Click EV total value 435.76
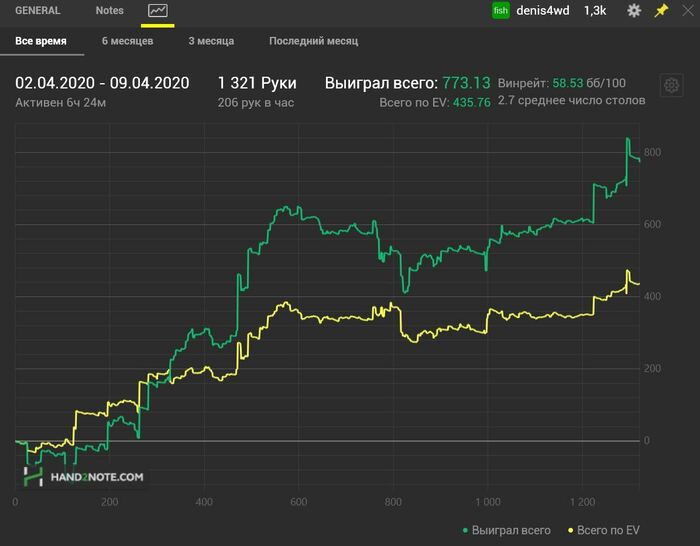The image size is (700, 546). coord(471,103)
